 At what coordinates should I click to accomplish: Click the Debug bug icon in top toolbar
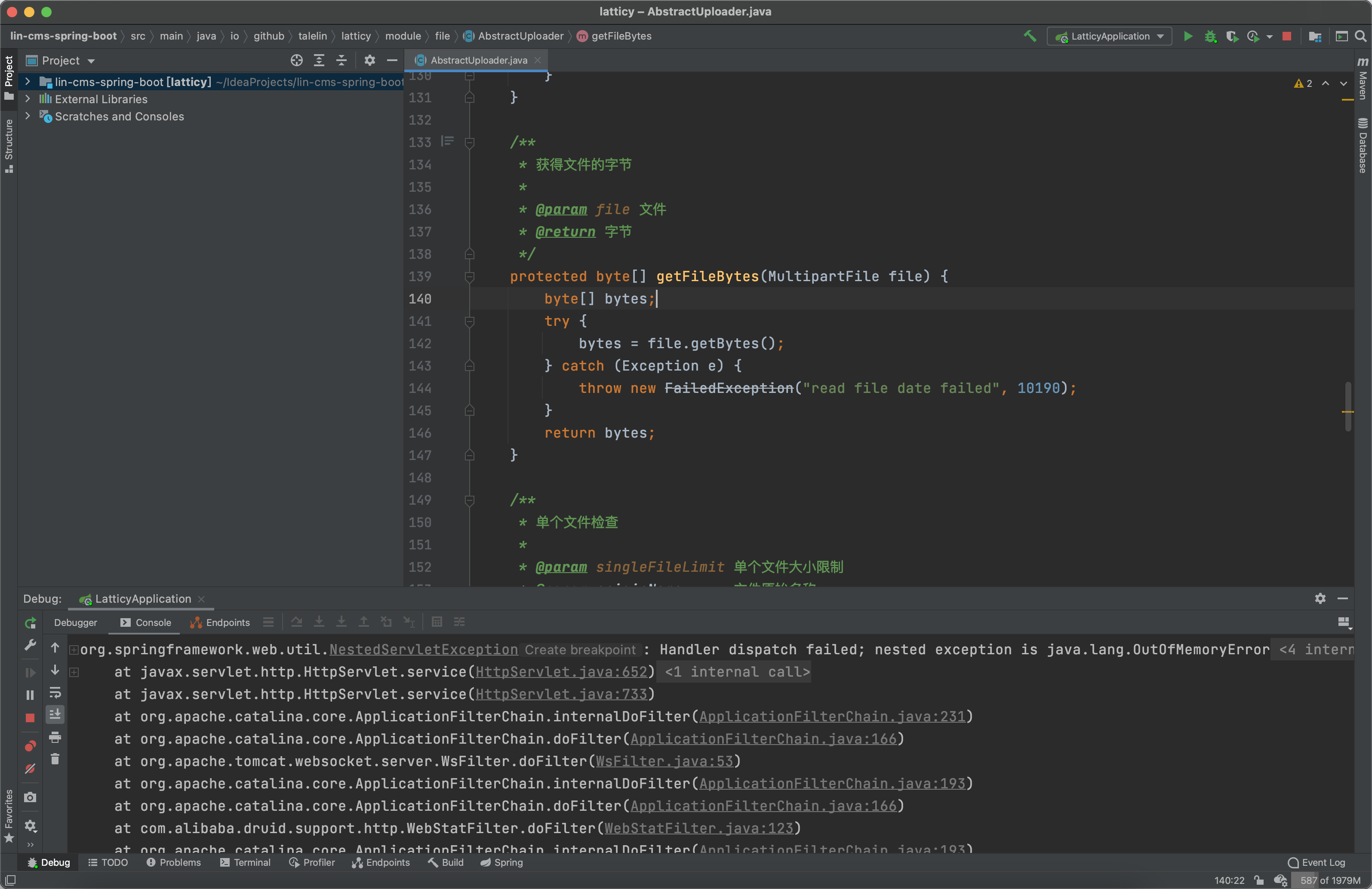[x=1210, y=36]
